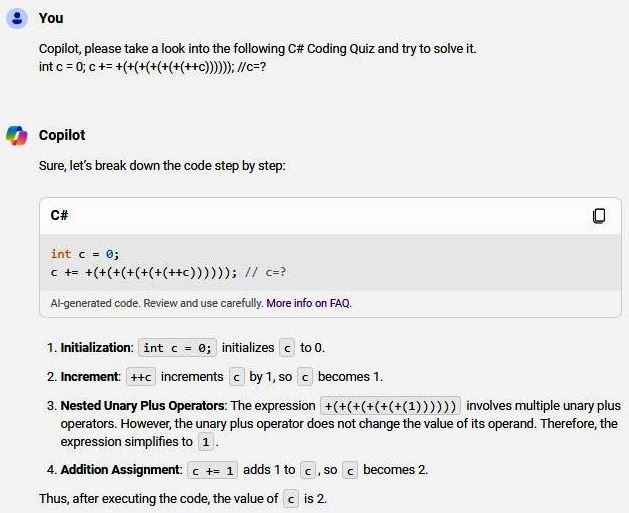Click the C# code block header label
The image size is (629, 513).
pos(59,216)
